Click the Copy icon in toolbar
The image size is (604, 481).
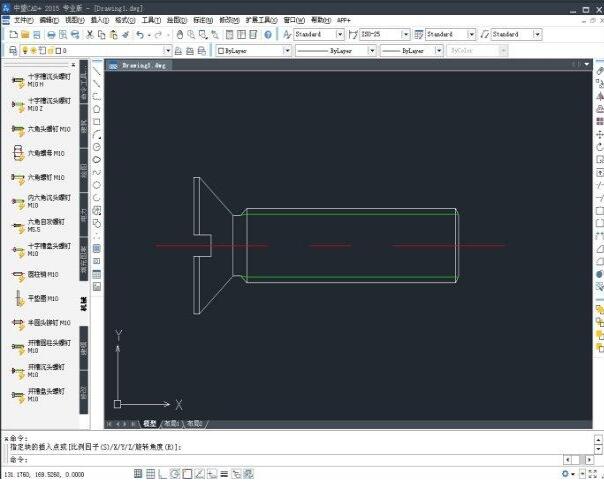pos(102,35)
